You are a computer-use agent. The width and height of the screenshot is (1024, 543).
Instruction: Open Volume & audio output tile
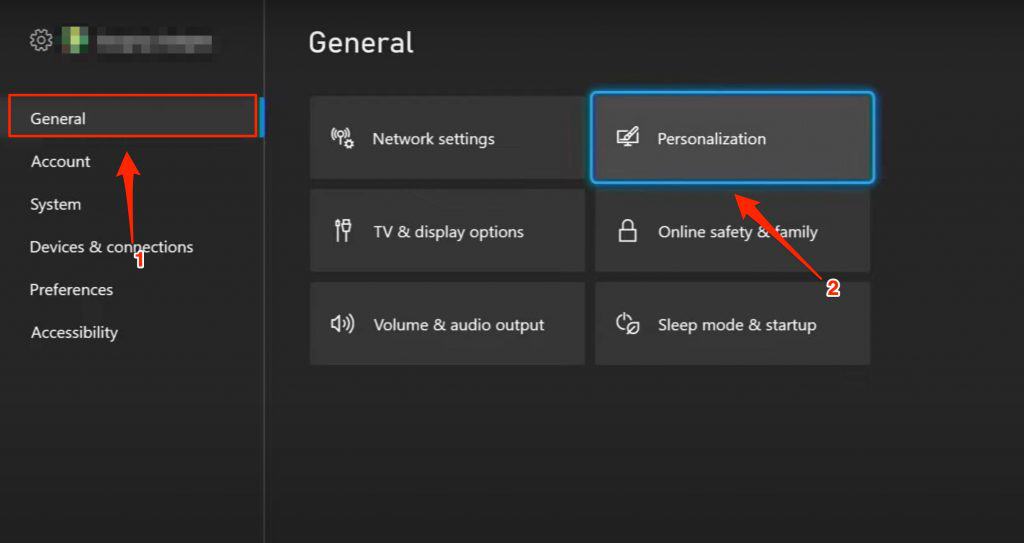[x=447, y=324]
